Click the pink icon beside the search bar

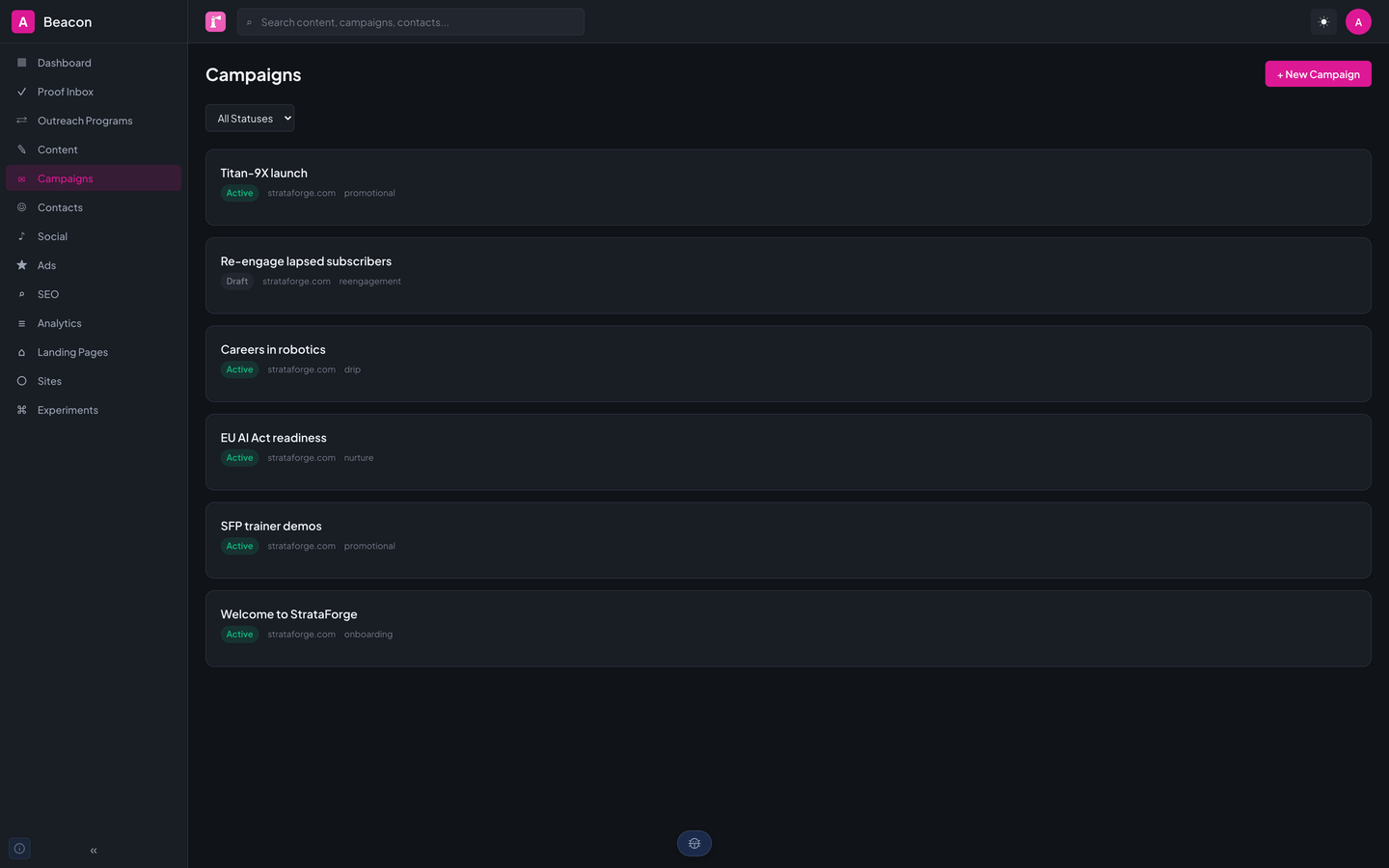[215, 21]
